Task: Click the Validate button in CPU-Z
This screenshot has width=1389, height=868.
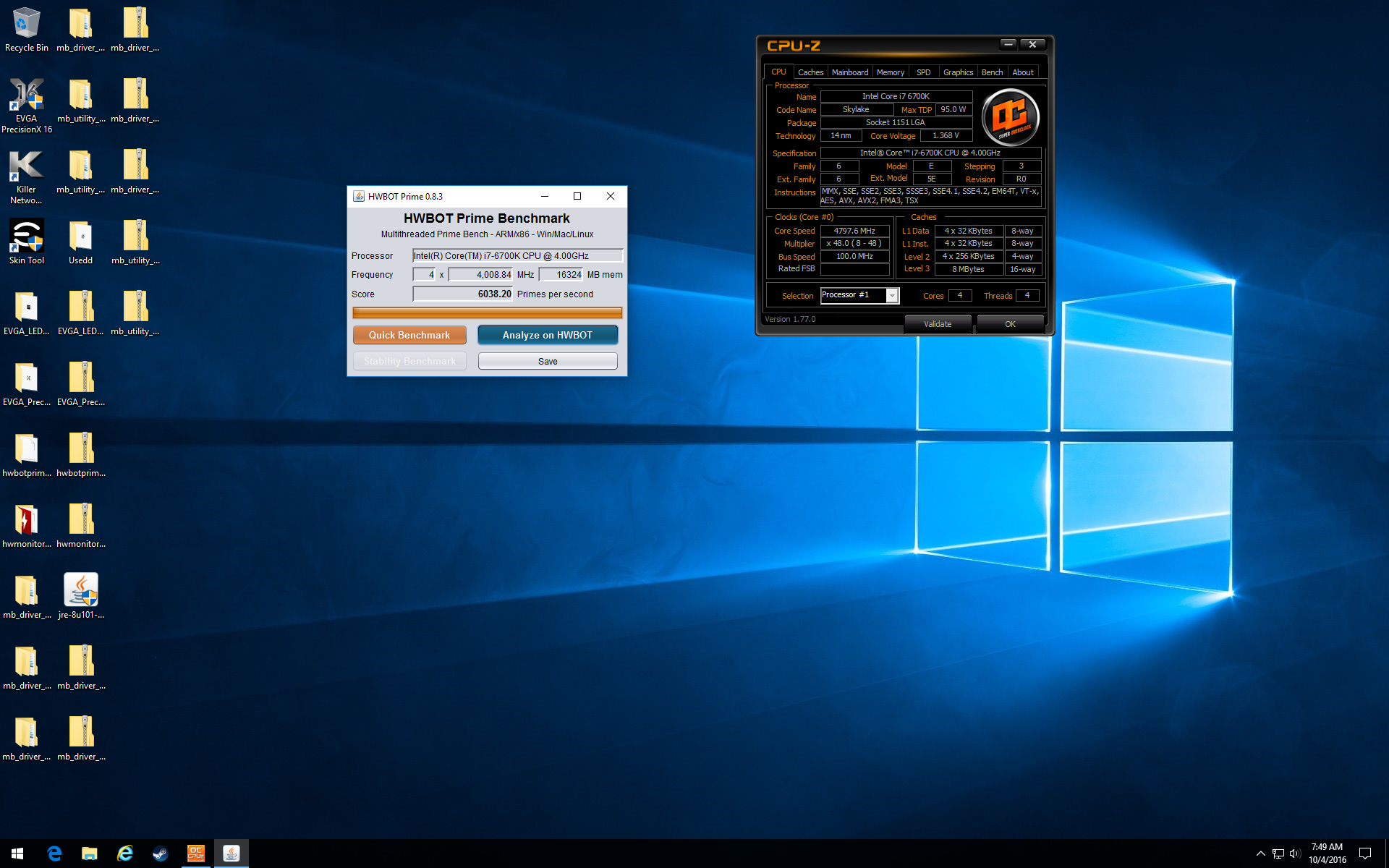Action: [938, 324]
